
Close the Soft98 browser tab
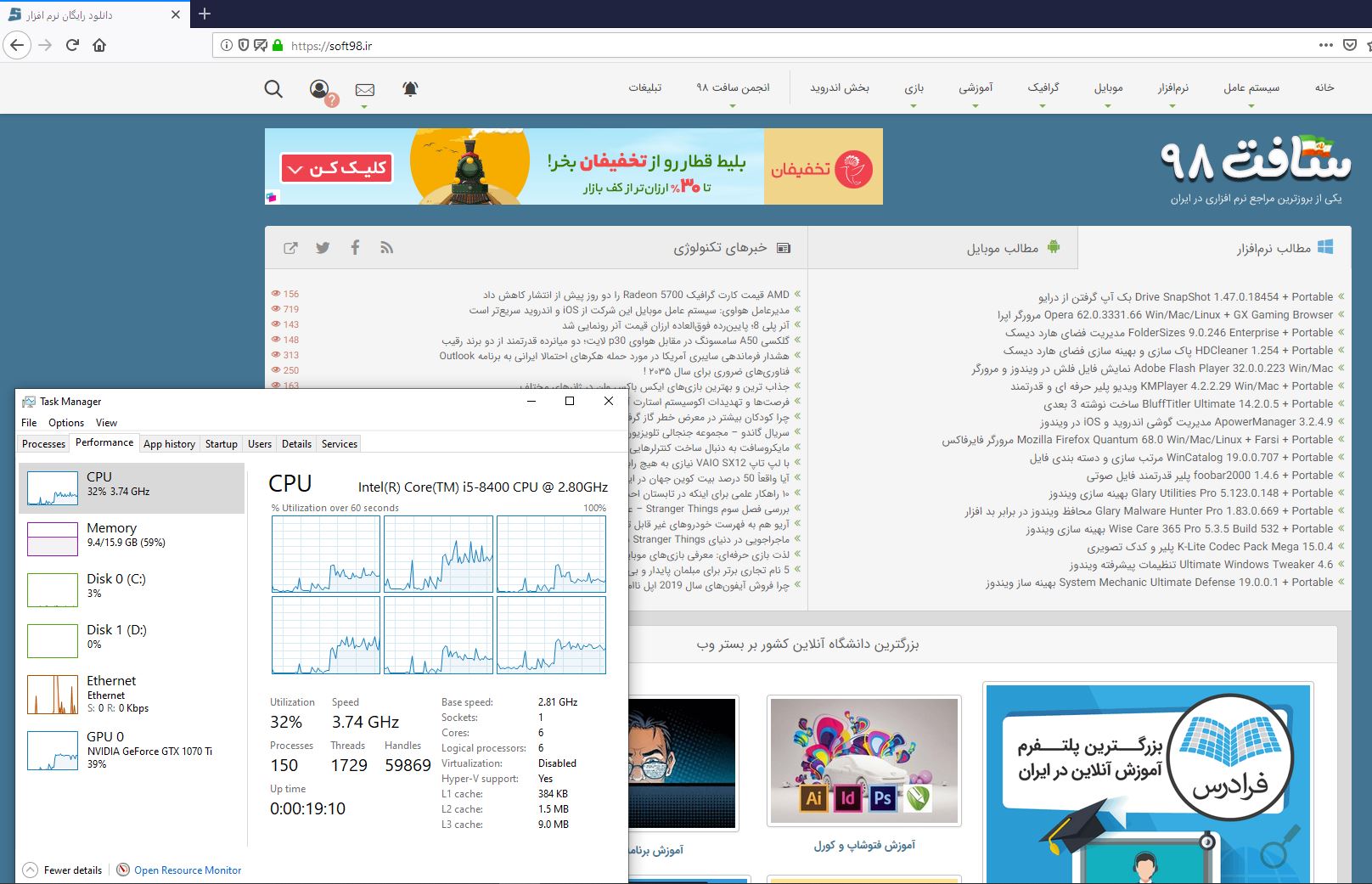[176, 14]
